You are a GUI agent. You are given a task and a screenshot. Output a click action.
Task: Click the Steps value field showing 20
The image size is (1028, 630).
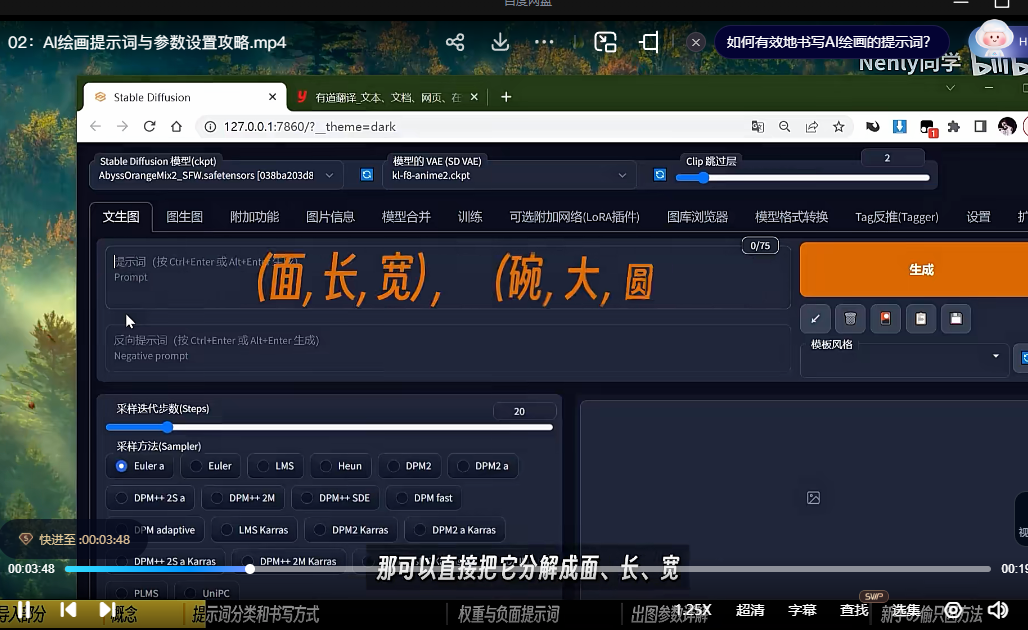524,411
